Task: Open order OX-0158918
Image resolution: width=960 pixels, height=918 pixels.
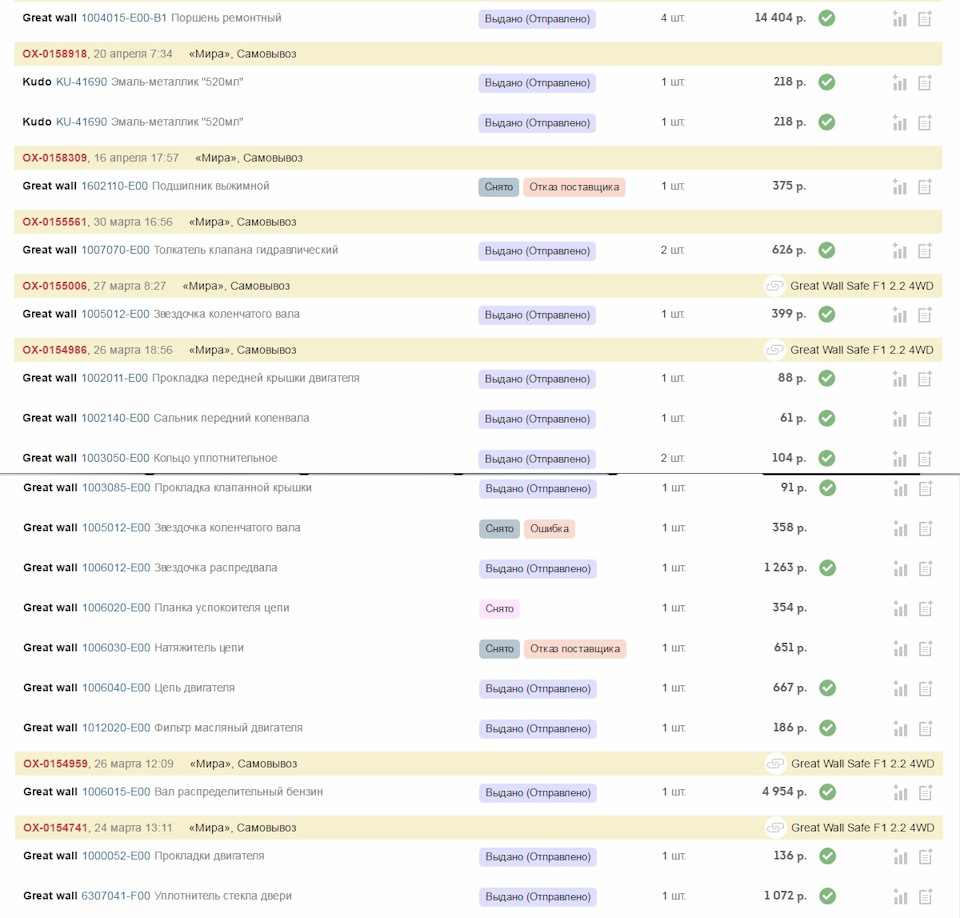Action: [x=54, y=54]
